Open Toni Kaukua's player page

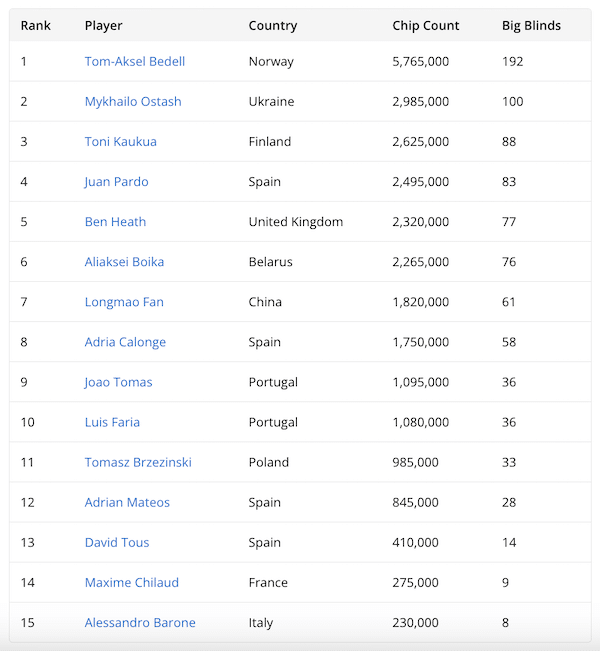point(120,142)
